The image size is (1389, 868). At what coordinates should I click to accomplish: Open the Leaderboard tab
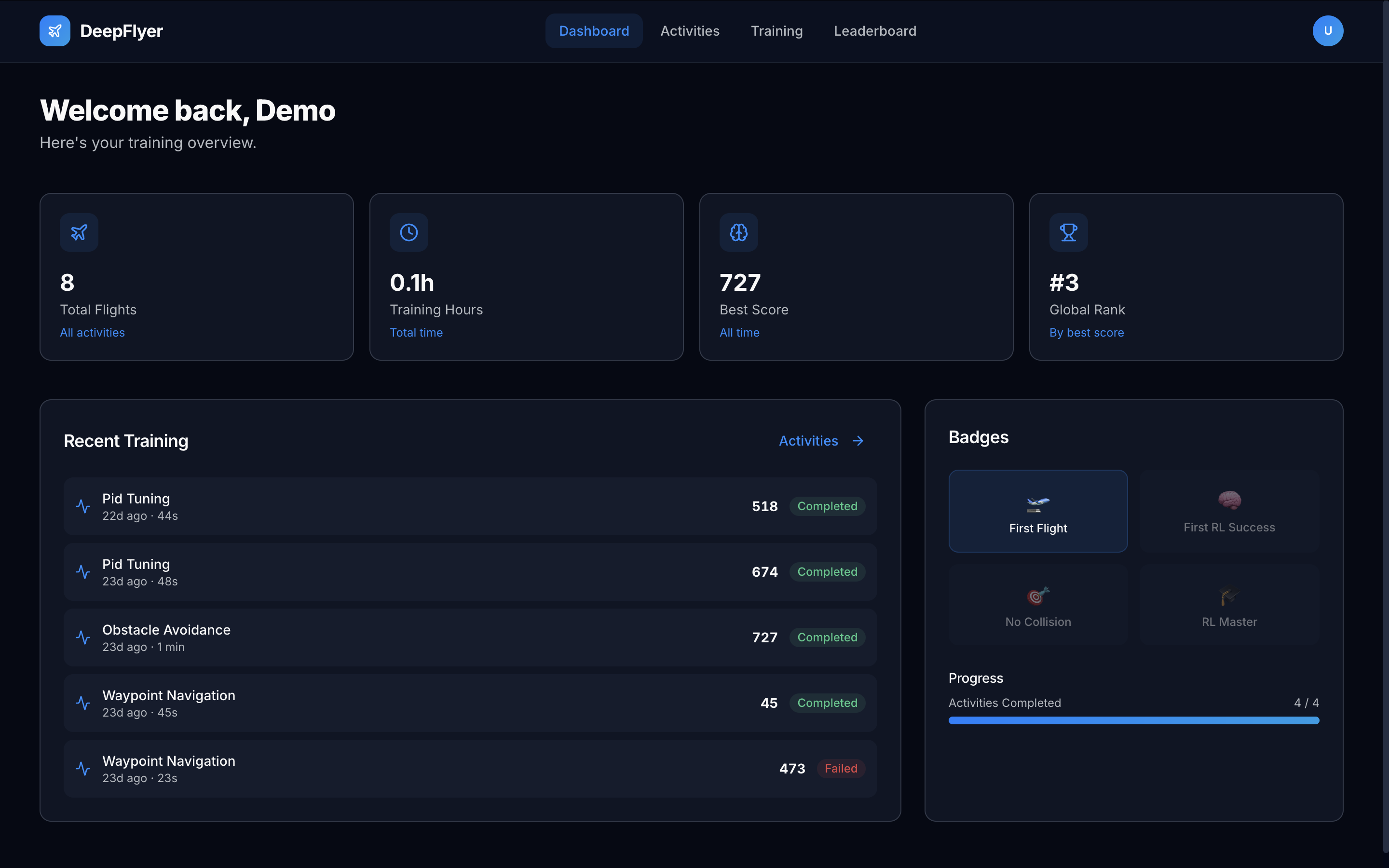pyautogui.click(x=875, y=31)
